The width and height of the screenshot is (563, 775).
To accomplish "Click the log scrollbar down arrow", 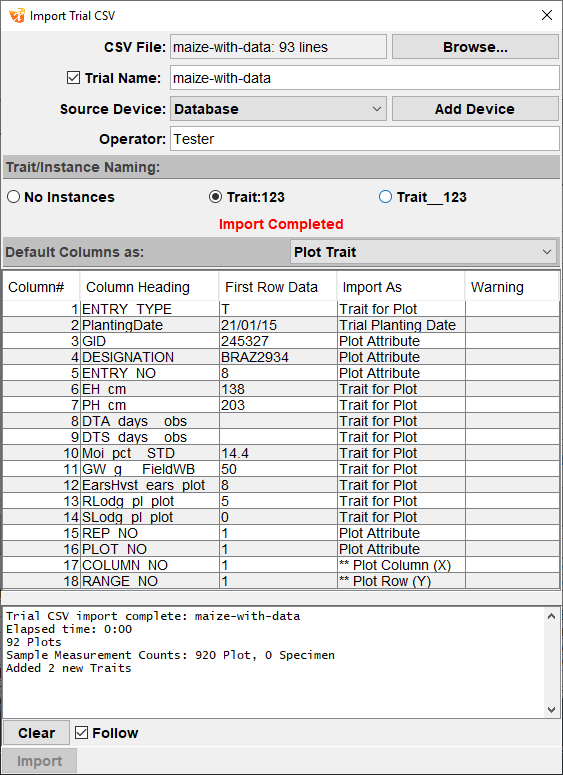I will click(552, 710).
